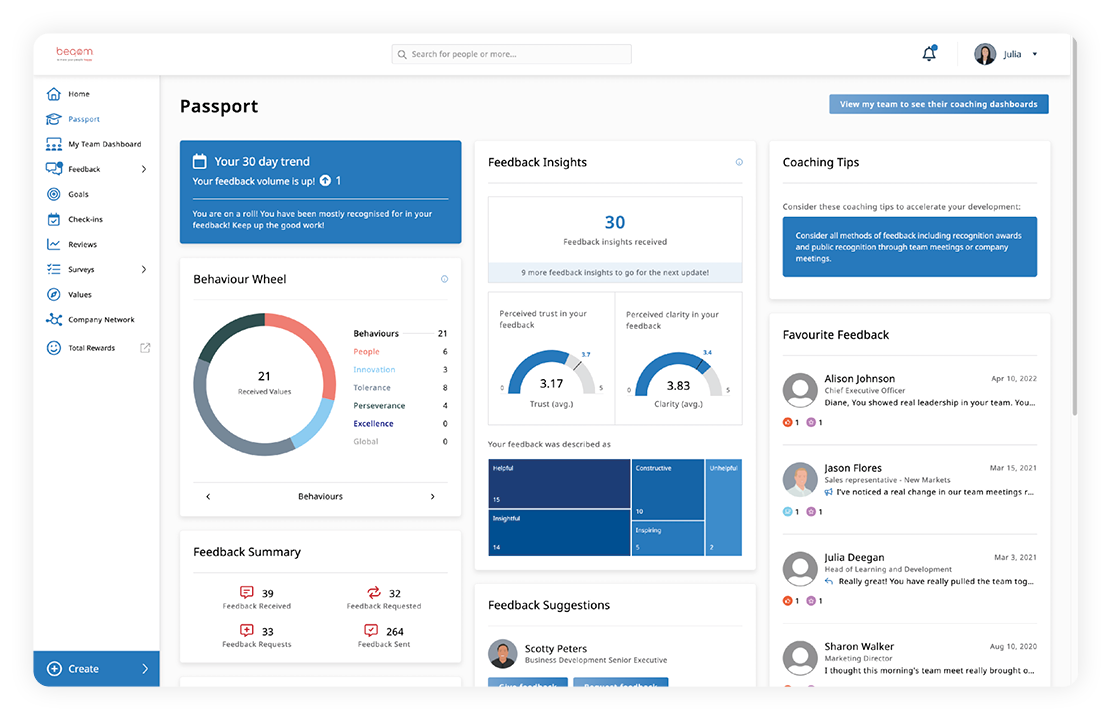This screenshot has height=720, width=1112.
Task: Click the Feedback speech bubble icon
Action: [54, 169]
